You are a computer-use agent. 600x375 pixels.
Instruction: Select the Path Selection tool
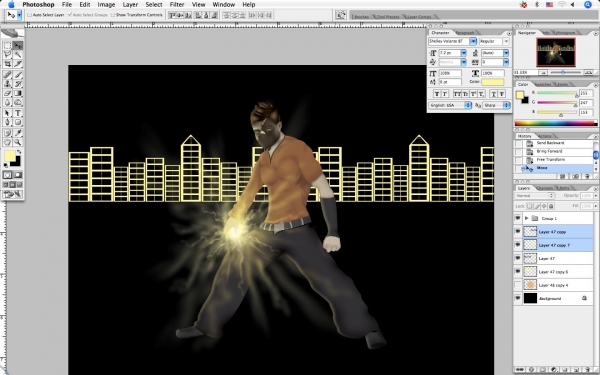click(7, 113)
